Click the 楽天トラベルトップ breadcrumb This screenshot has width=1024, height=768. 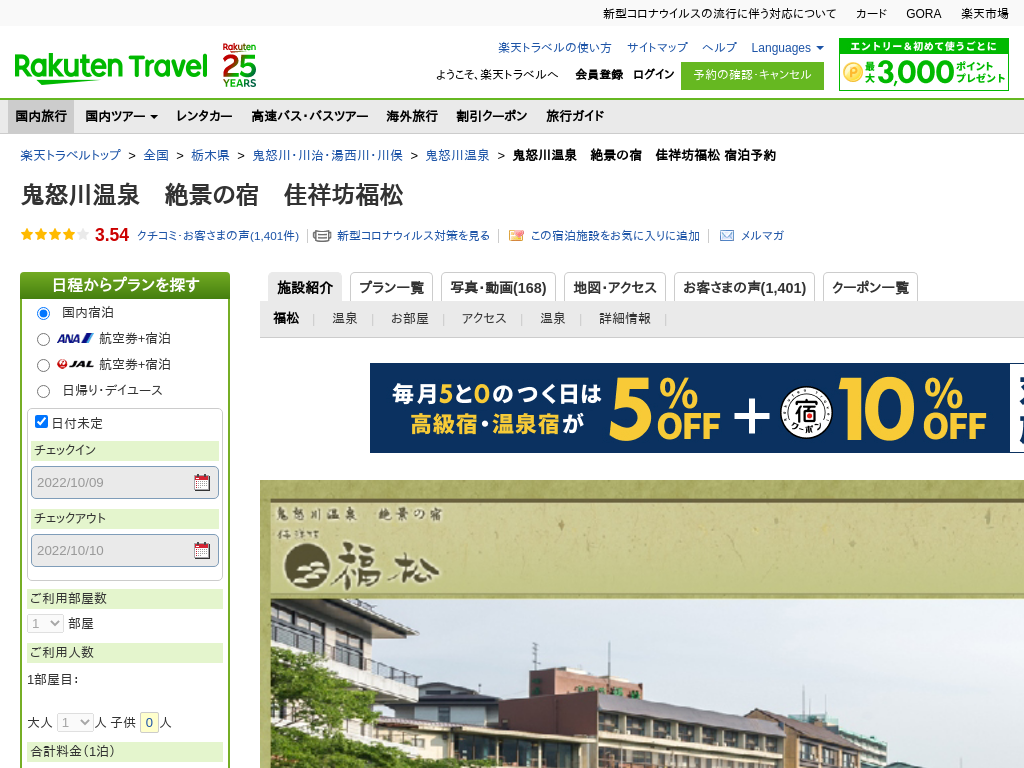click(x=71, y=155)
